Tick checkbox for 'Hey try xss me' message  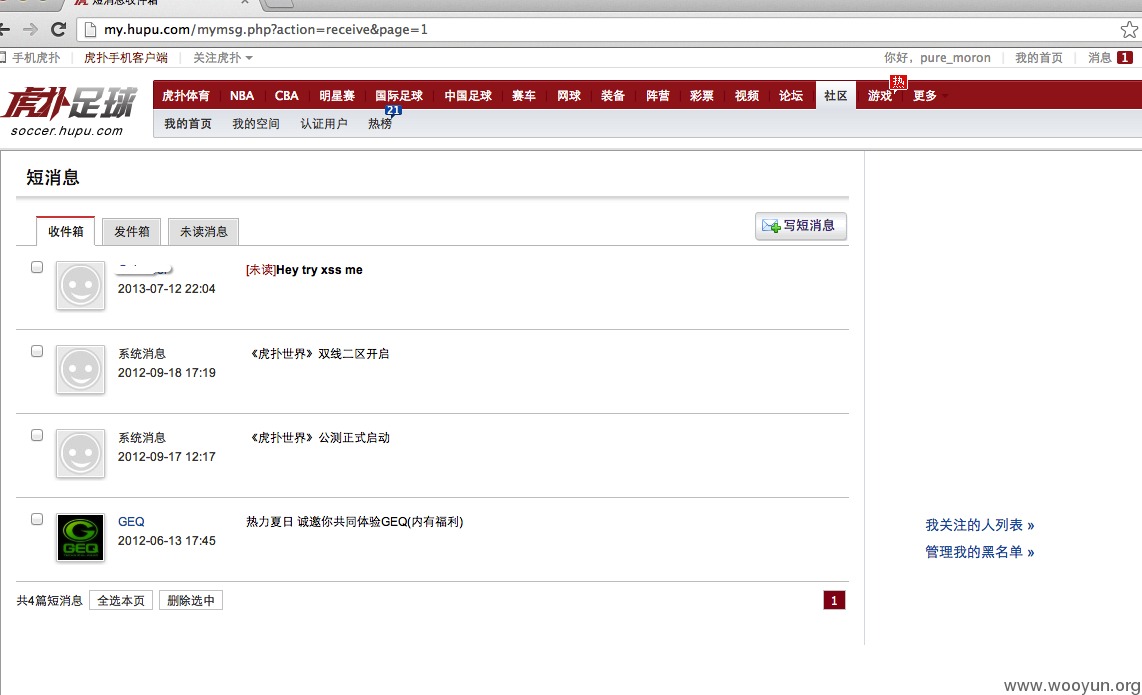[x=37, y=267]
